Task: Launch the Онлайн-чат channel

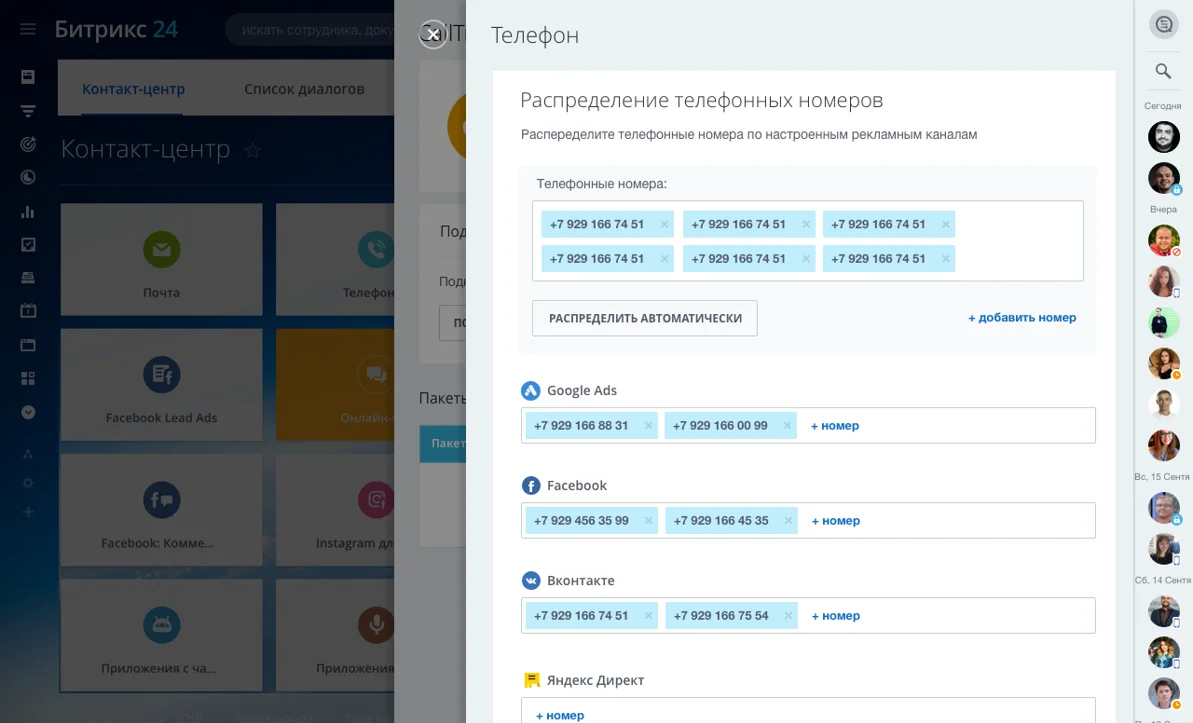Action: tap(375, 384)
